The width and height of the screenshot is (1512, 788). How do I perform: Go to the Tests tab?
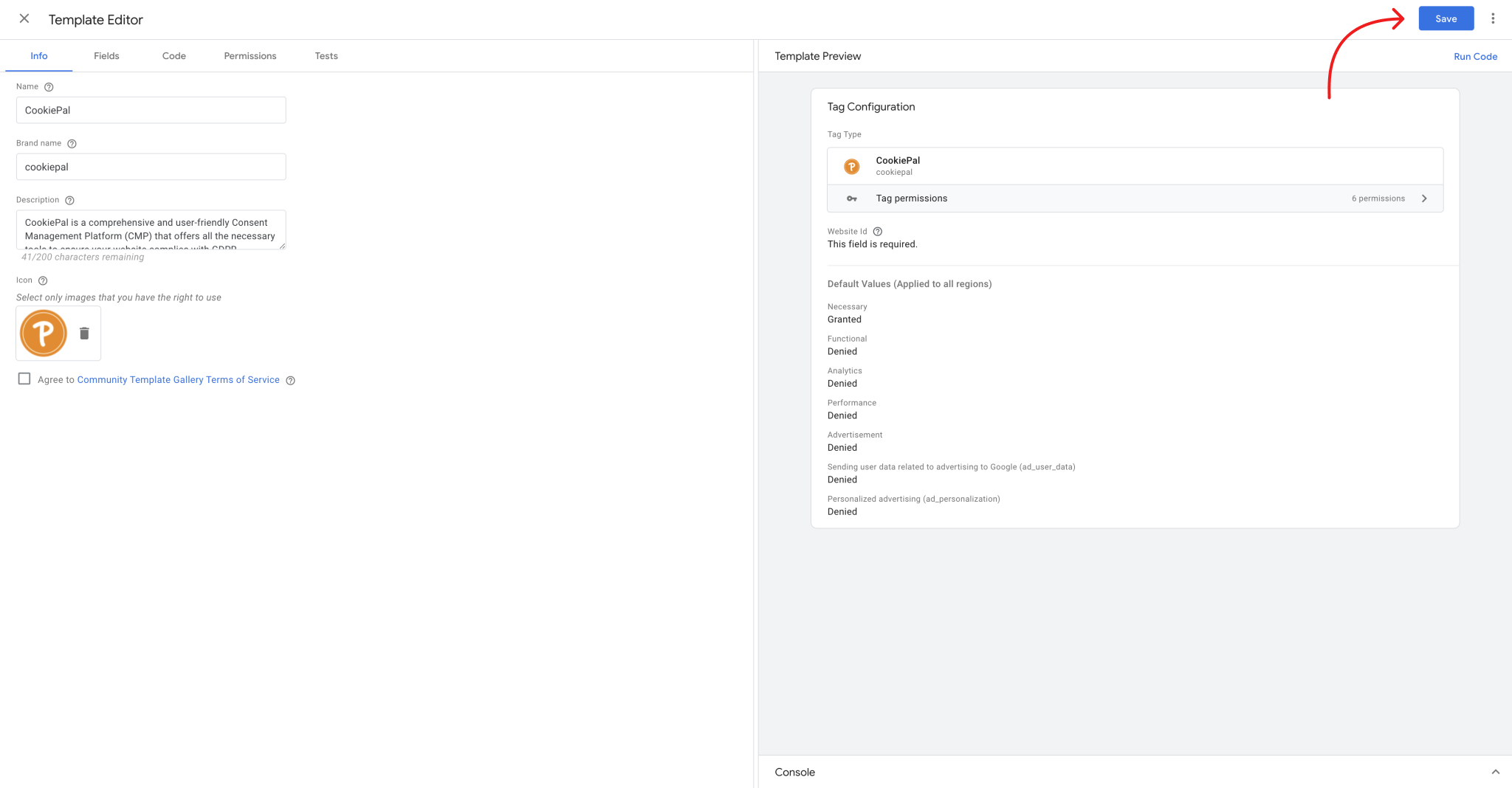pos(326,56)
